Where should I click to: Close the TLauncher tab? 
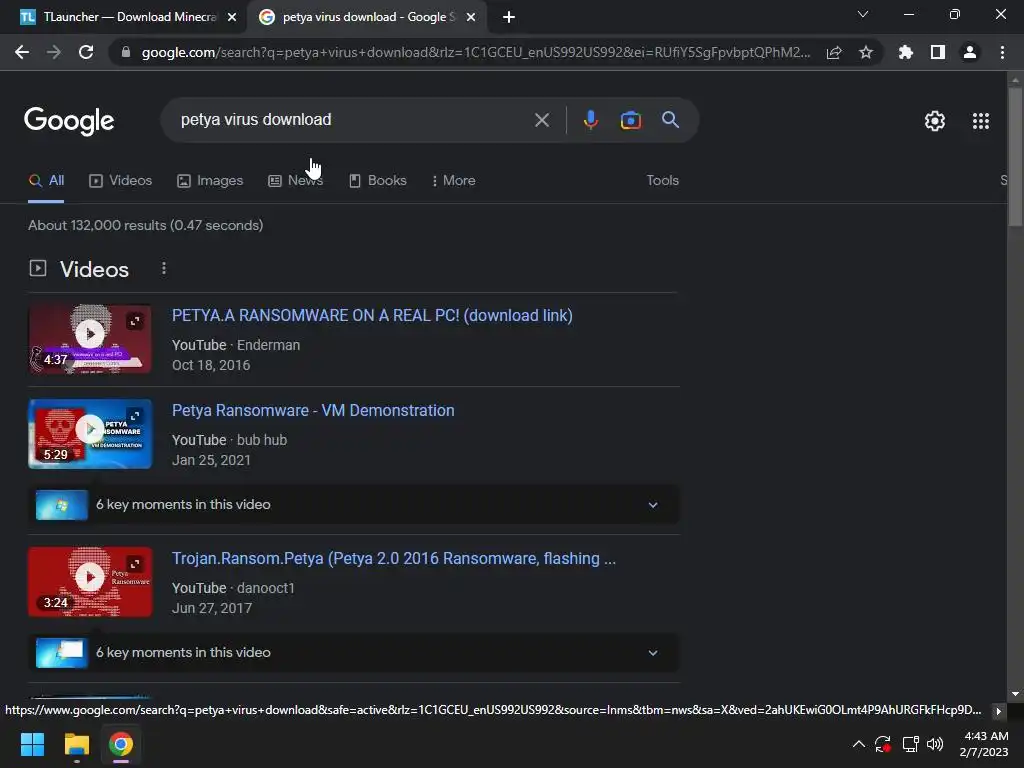point(232,17)
